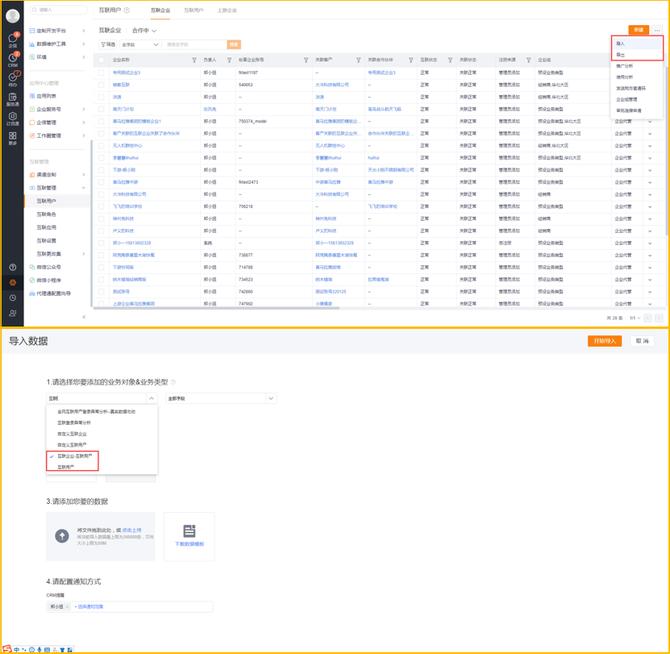
Task: Open CRM from the dark sidebar
Action: [x=12, y=62]
